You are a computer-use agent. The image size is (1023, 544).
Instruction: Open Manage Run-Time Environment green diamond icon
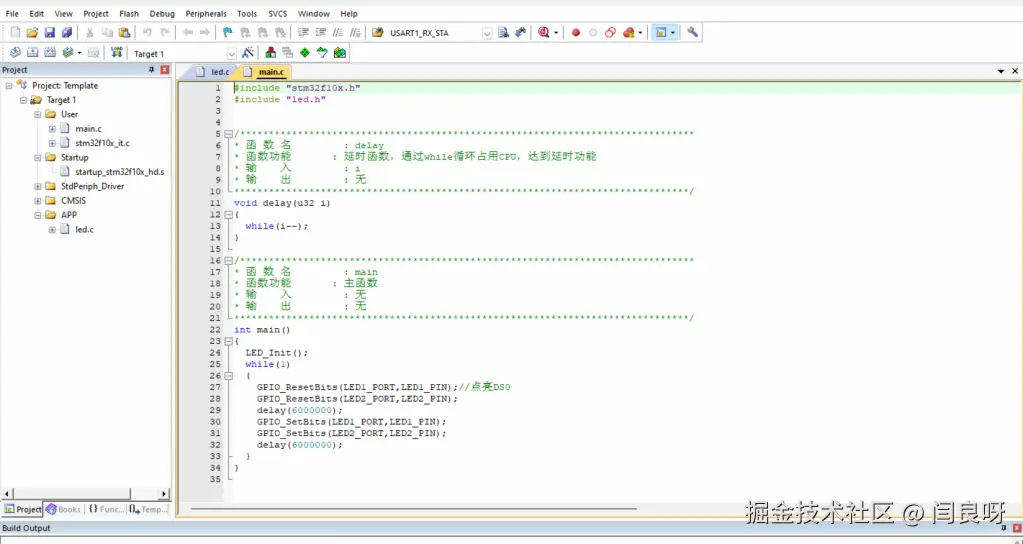(305, 53)
